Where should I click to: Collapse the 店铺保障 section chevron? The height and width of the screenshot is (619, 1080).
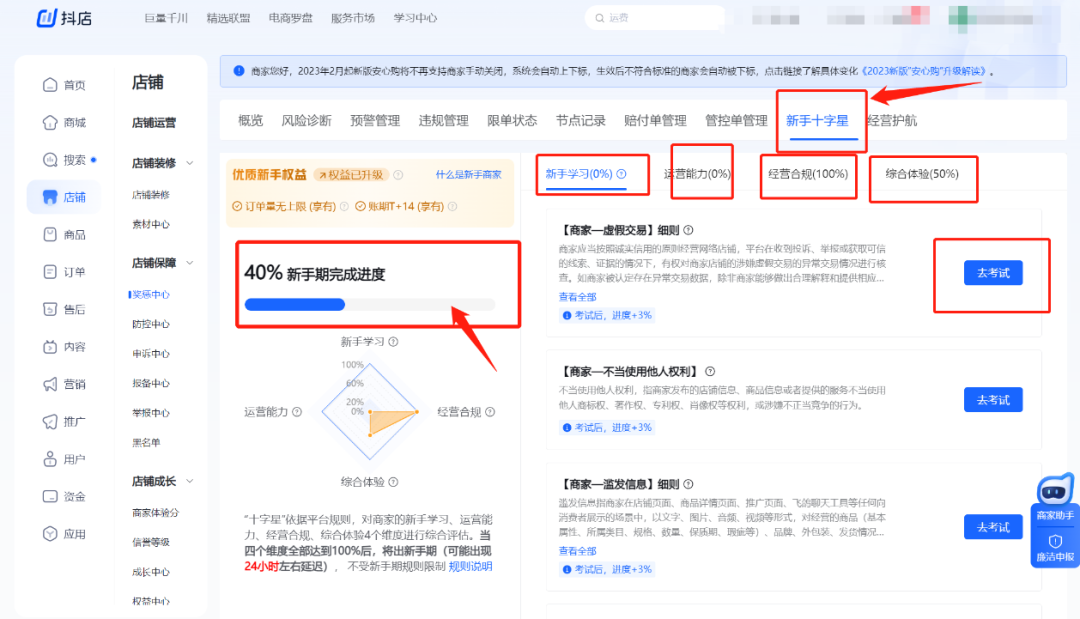pyautogui.click(x=189, y=263)
